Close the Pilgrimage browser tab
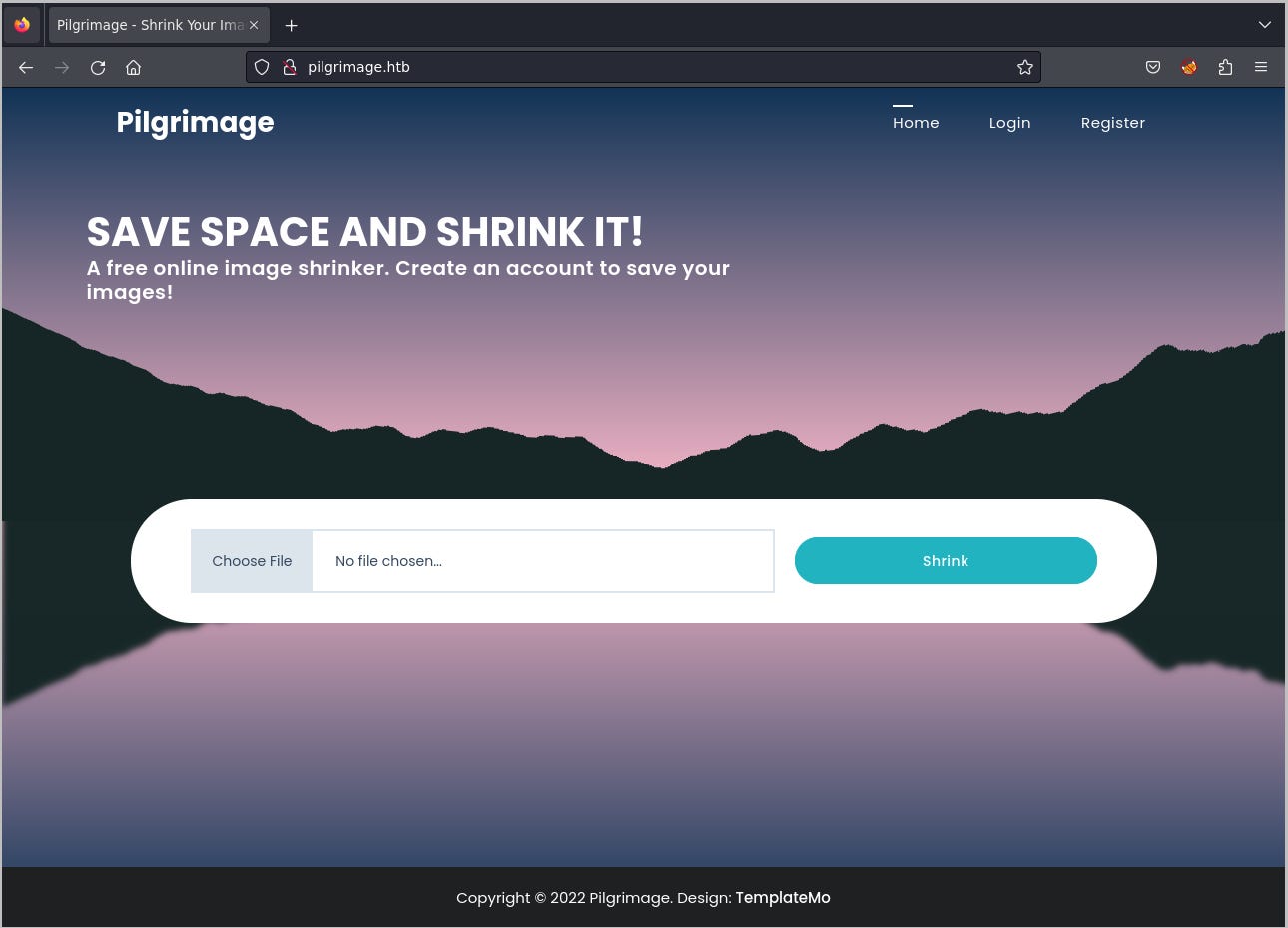The width and height of the screenshot is (1288, 928). tap(254, 25)
